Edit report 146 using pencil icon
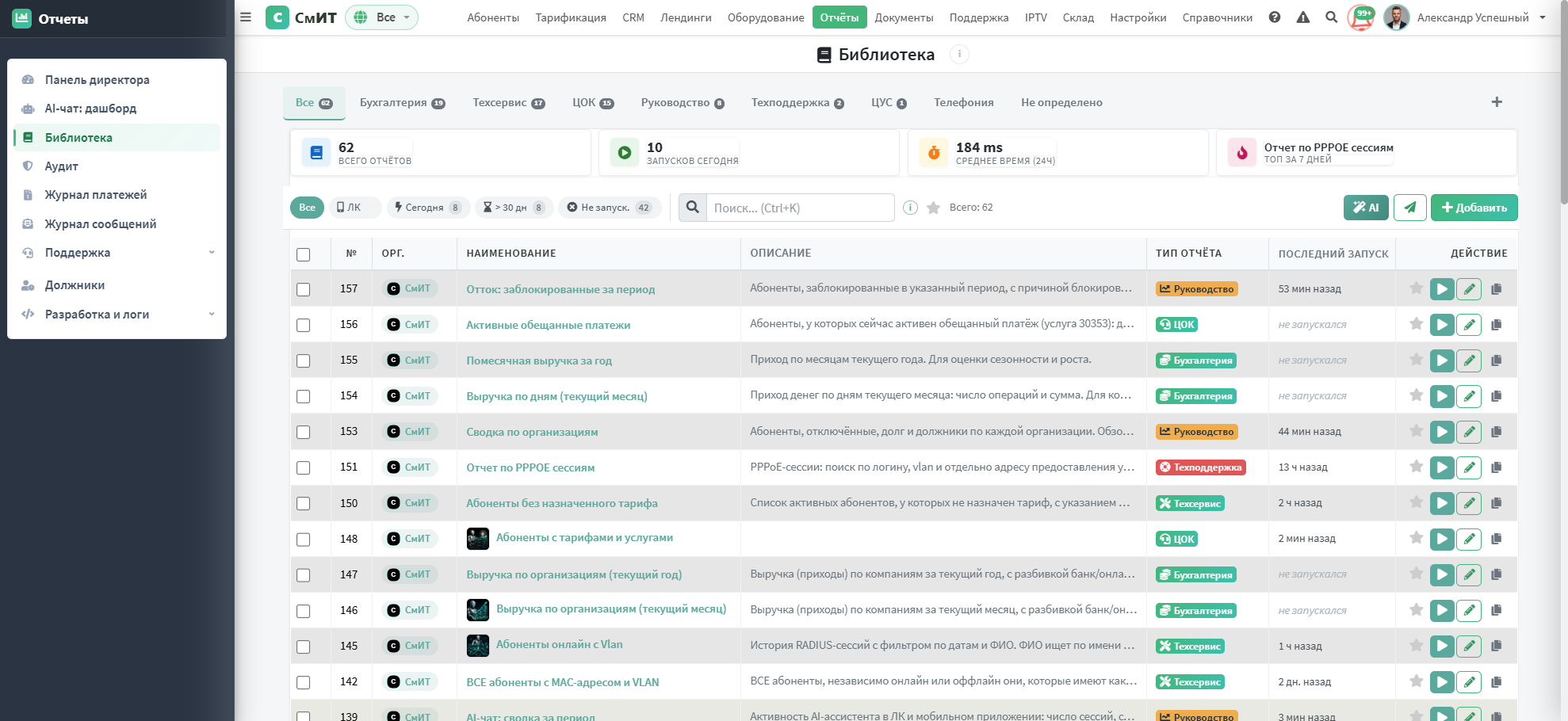 pyautogui.click(x=1469, y=610)
